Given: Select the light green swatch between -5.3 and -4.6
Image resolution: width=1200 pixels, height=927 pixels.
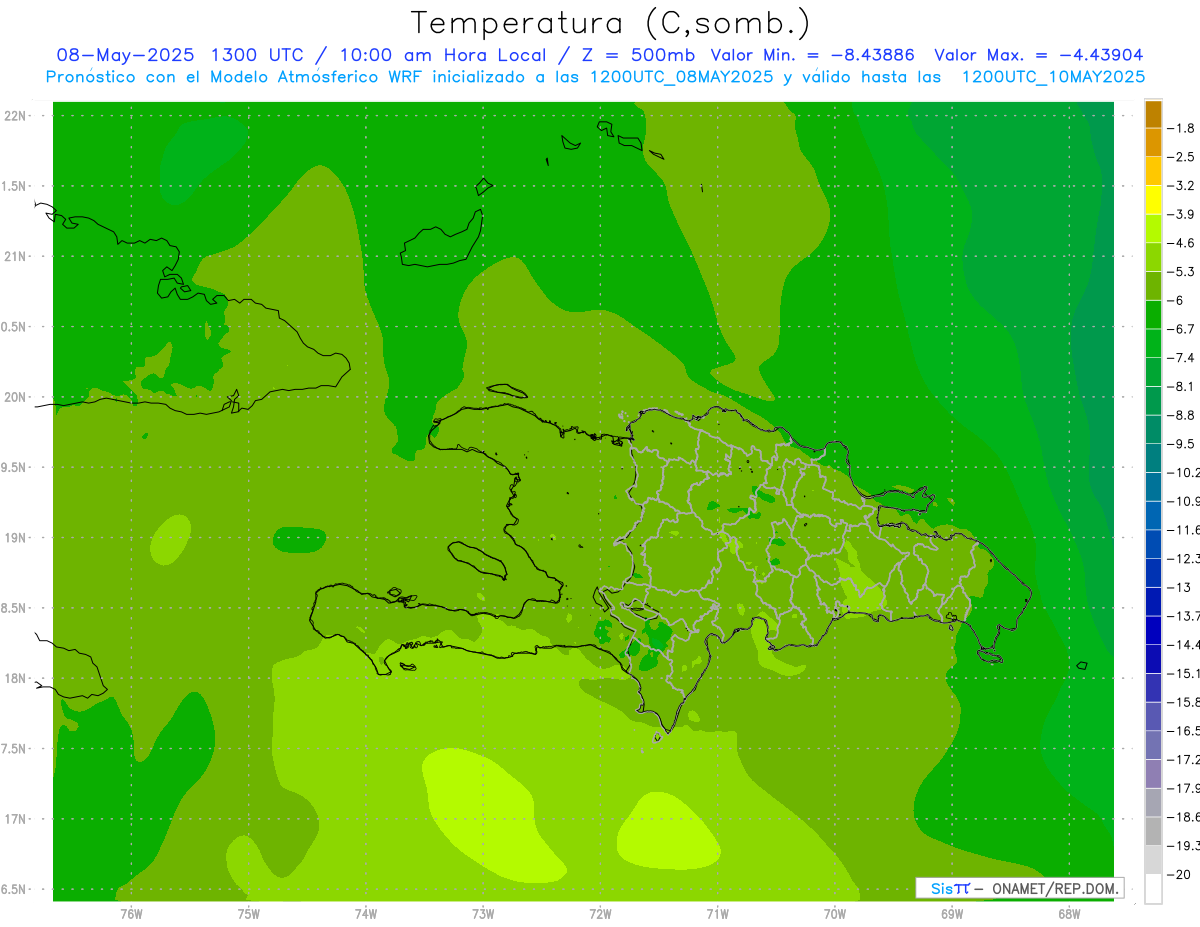Looking at the screenshot, I should point(1153,257).
